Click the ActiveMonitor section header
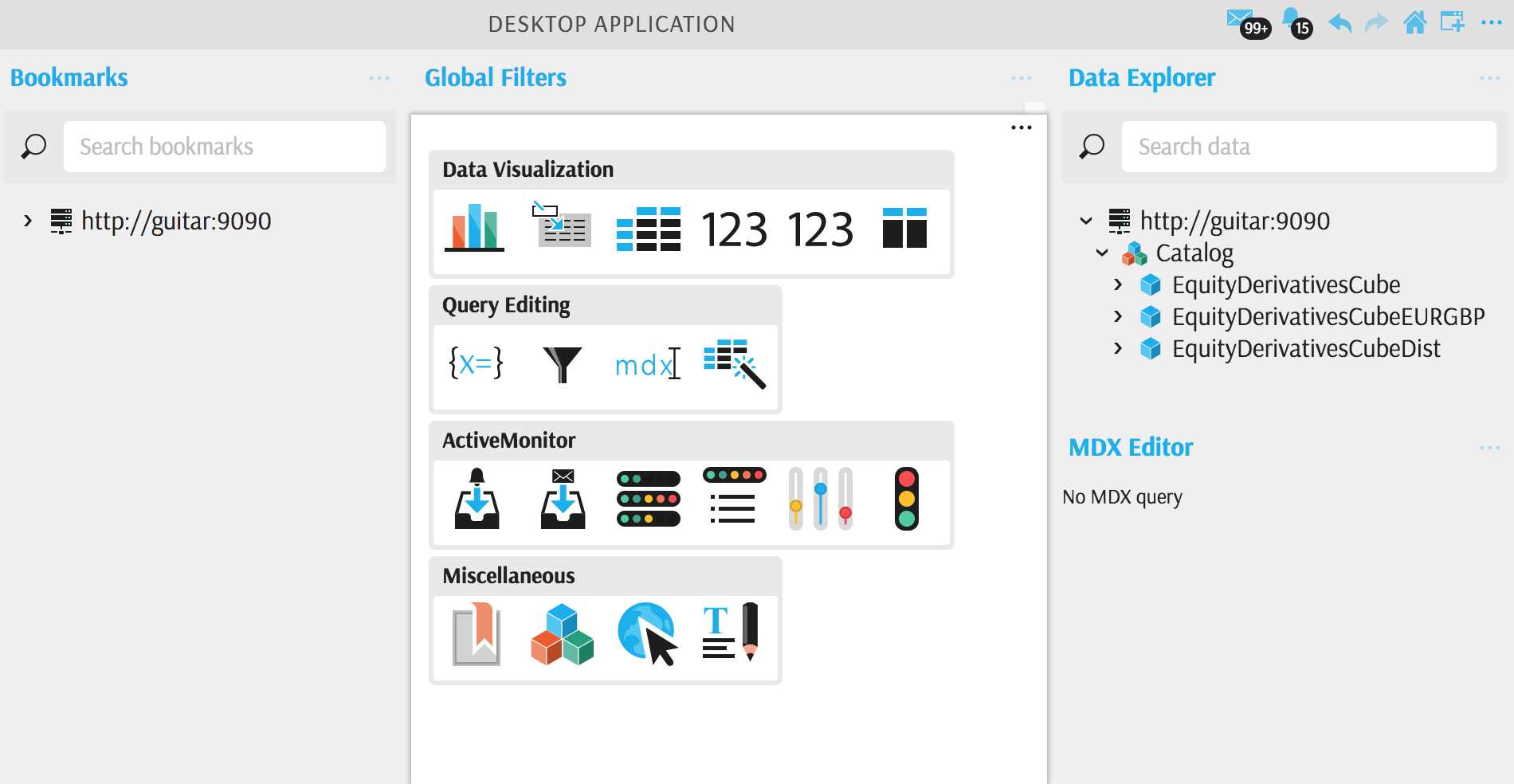Screen dimensions: 1514x784 [x=508, y=441]
